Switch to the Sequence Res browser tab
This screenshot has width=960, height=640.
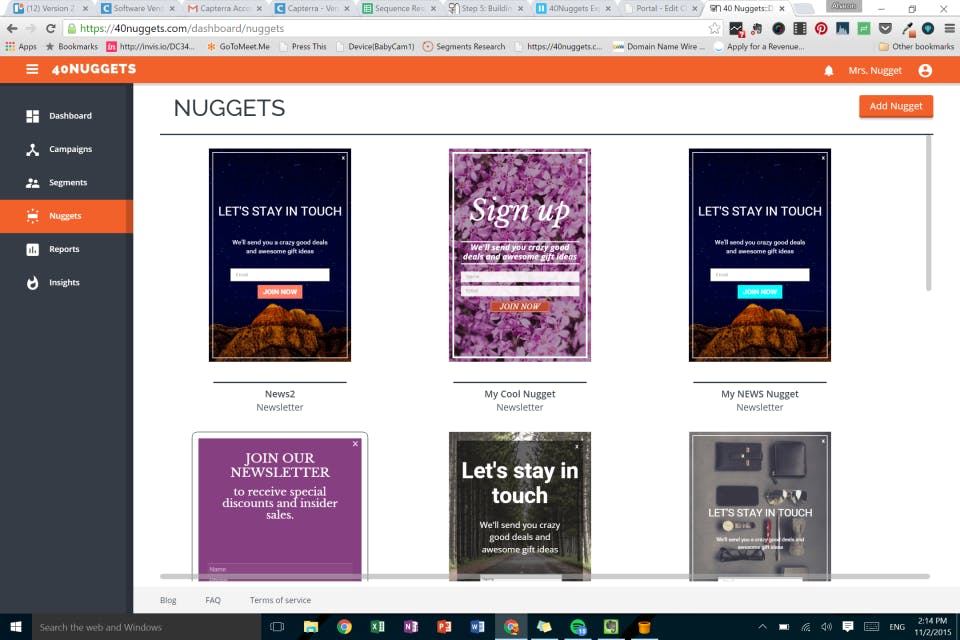click(399, 9)
